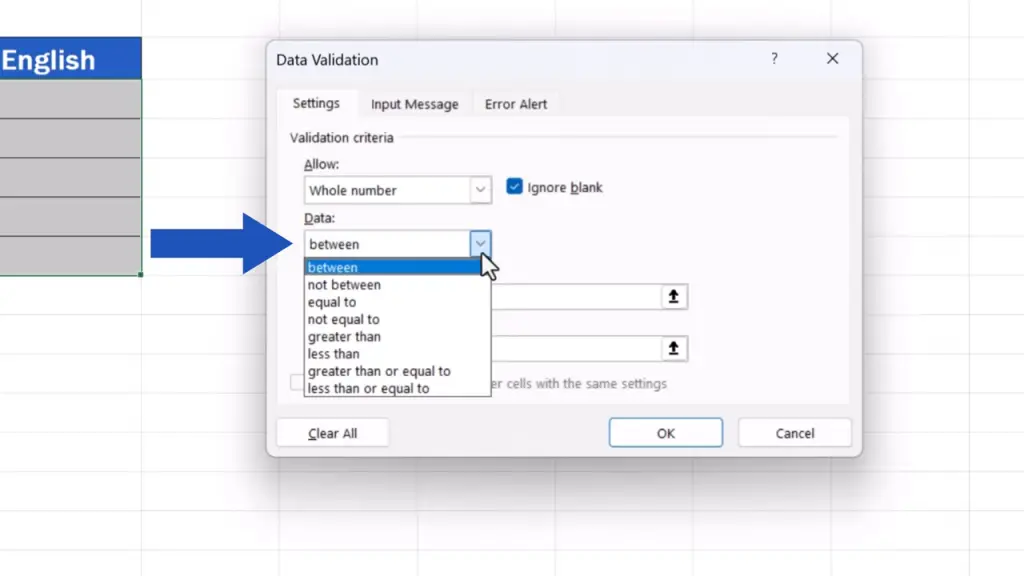Switch to the Input Message tab

414,104
